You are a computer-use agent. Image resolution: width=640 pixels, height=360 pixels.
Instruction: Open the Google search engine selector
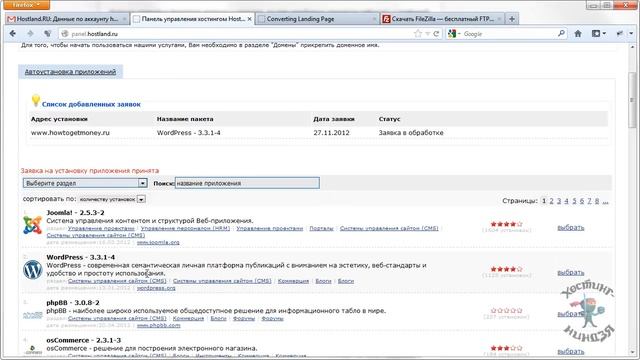point(454,34)
